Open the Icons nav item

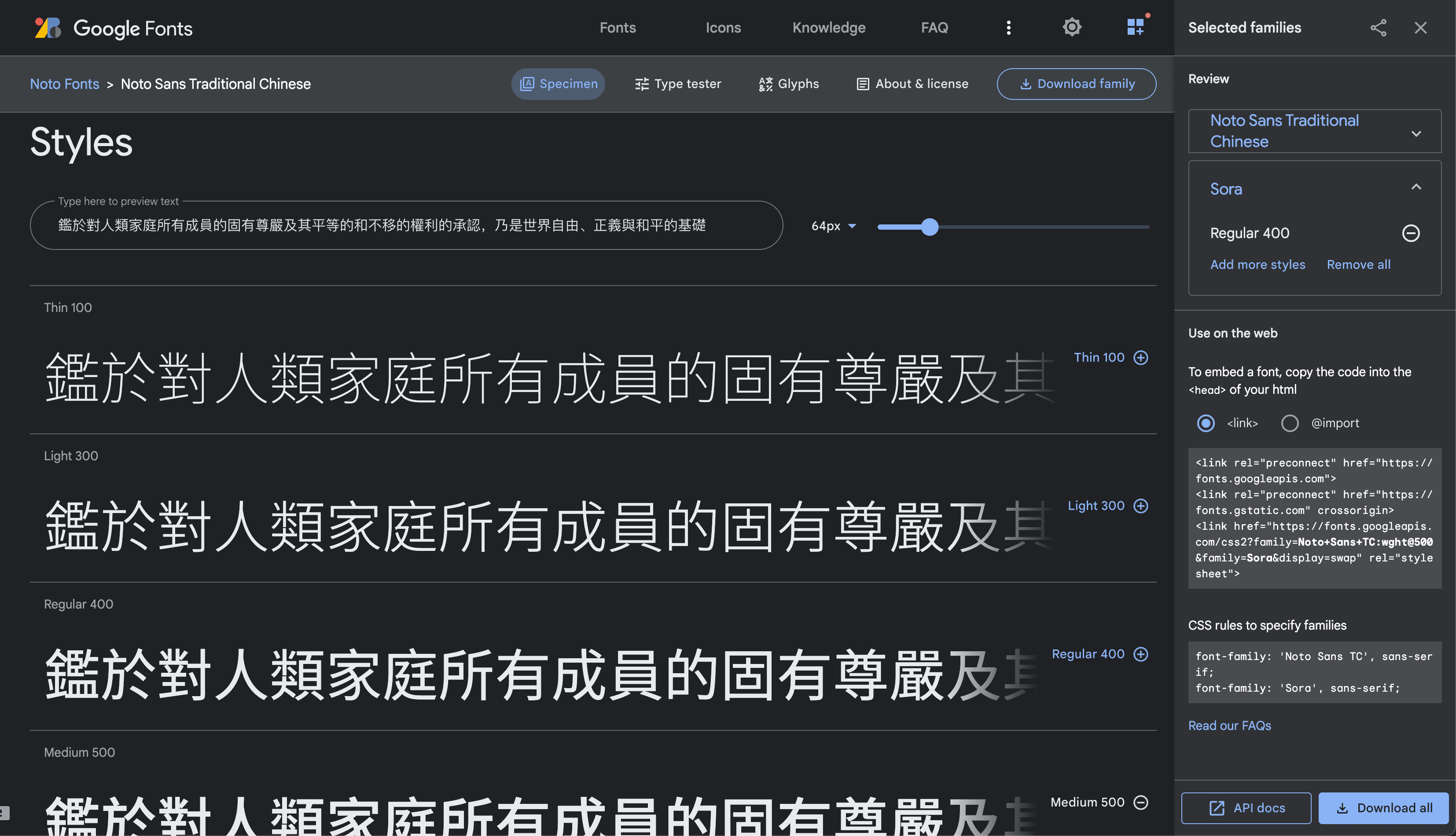coord(723,28)
